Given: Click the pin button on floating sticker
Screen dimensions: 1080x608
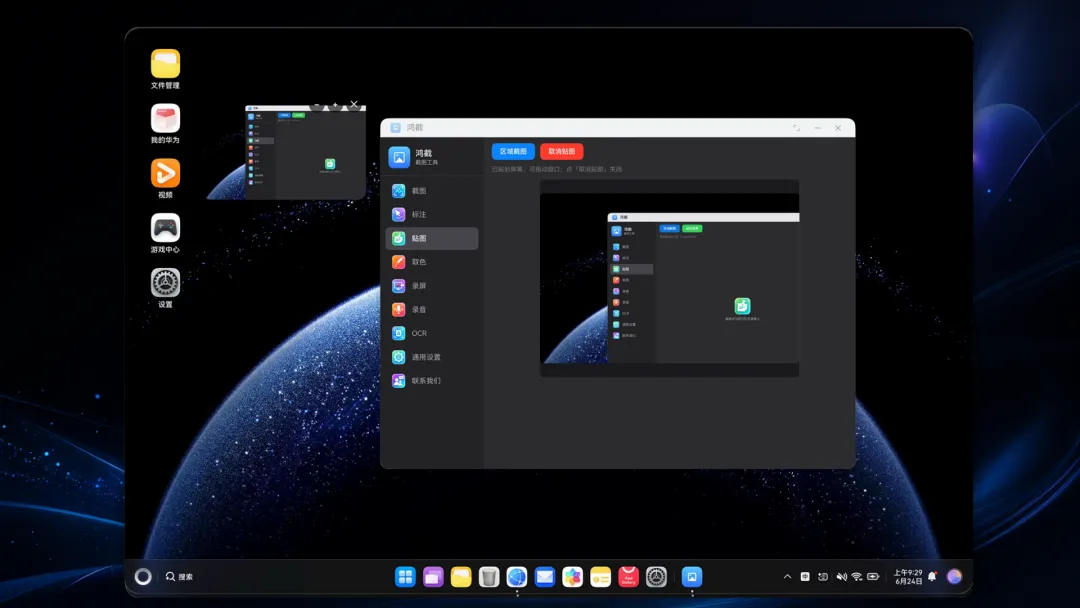Looking at the screenshot, I should point(335,105).
